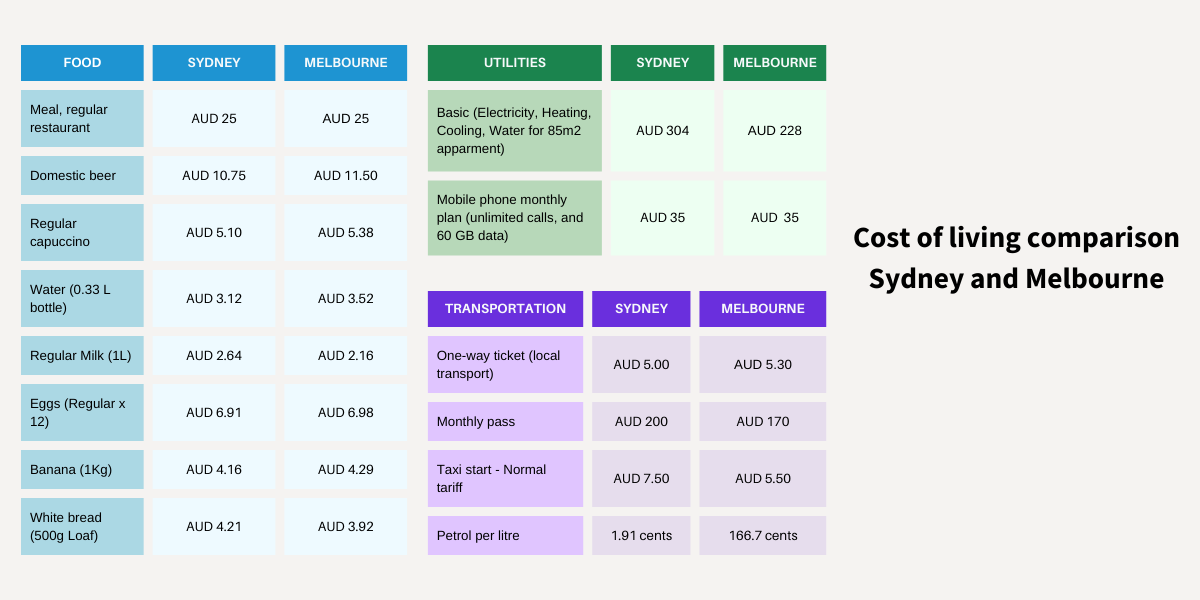The height and width of the screenshot is (600, 1200).
Task: Click the blue FOOD header cell
Action: click(82, 63)
